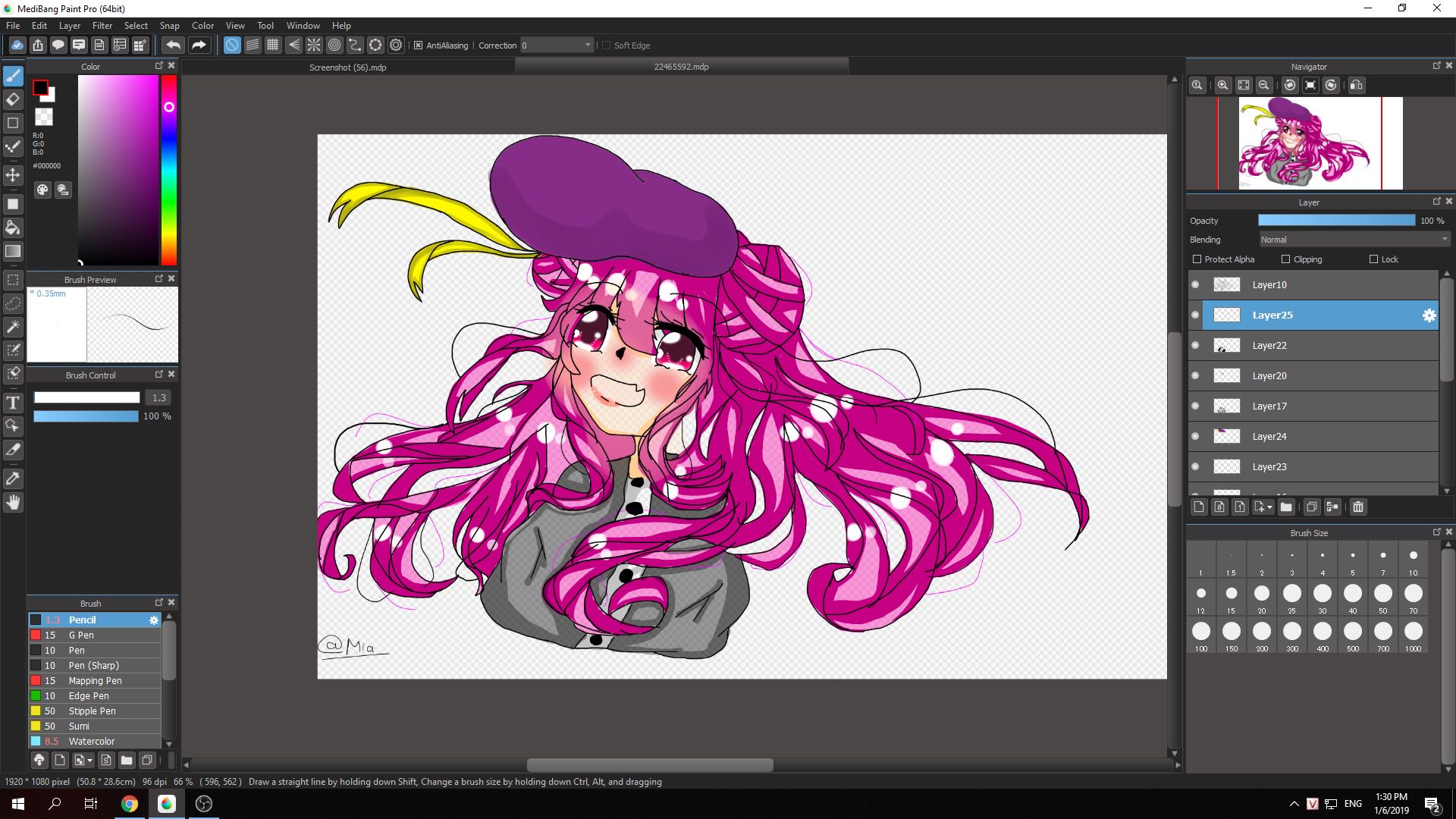Viewport: 1456px width, 819px height.
Task: Enable the Clipping checkbox
Action: pyautogui.click(x=1285, y=259)
